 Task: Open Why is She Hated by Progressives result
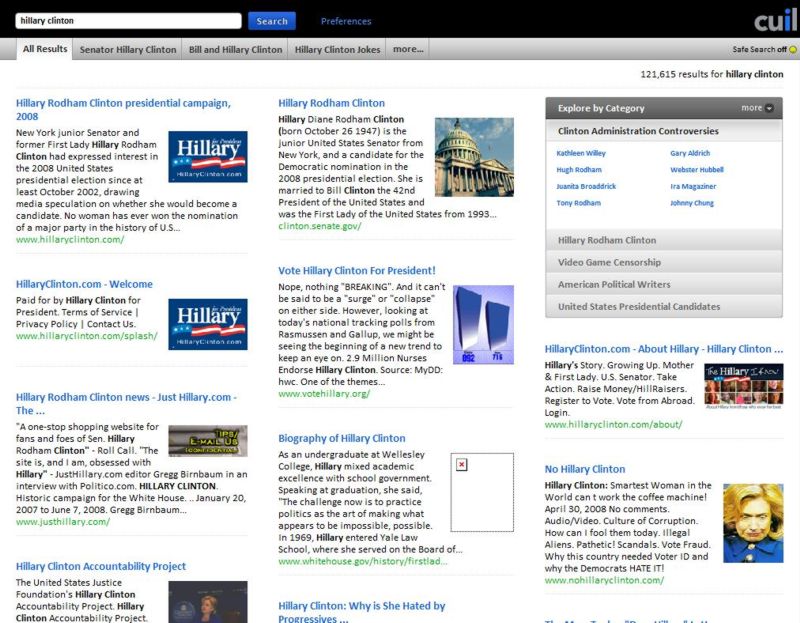coord(361,611)
